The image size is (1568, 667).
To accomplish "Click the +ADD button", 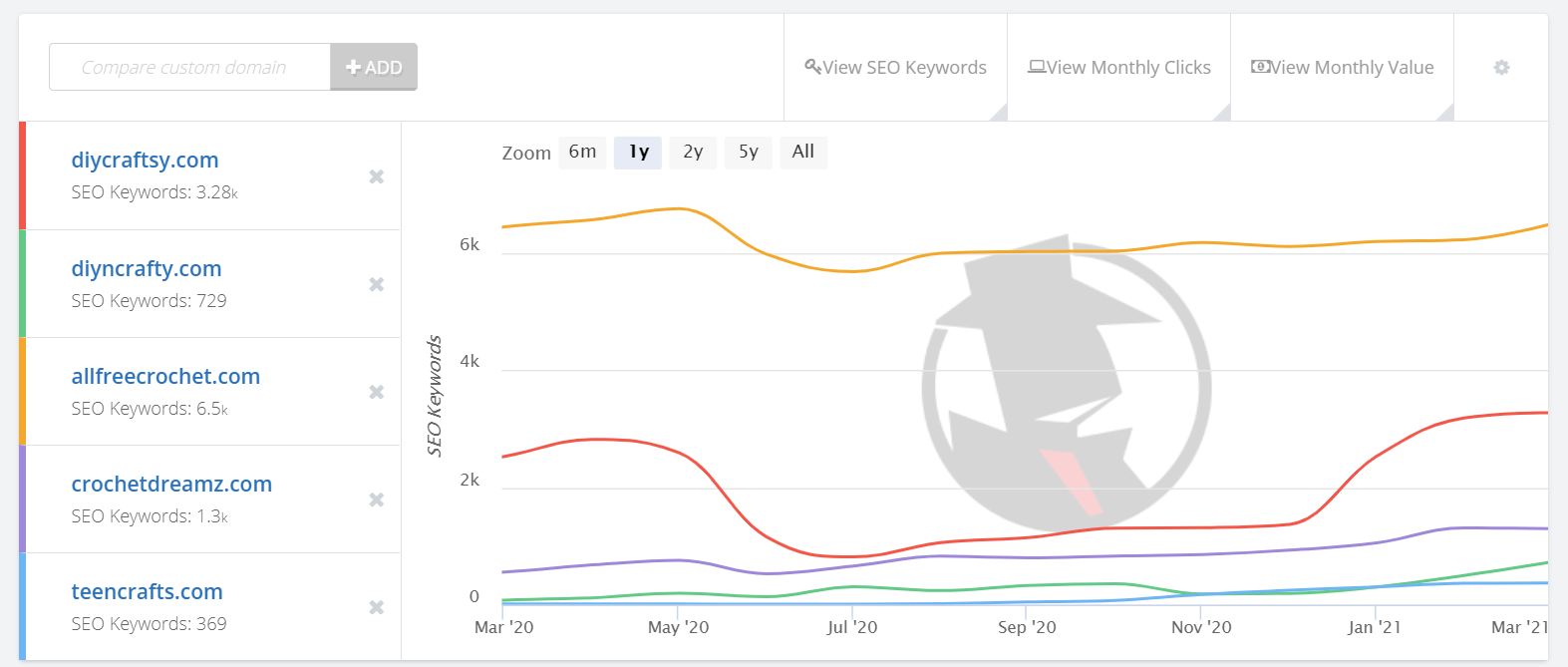I will [x=374, y=67].
